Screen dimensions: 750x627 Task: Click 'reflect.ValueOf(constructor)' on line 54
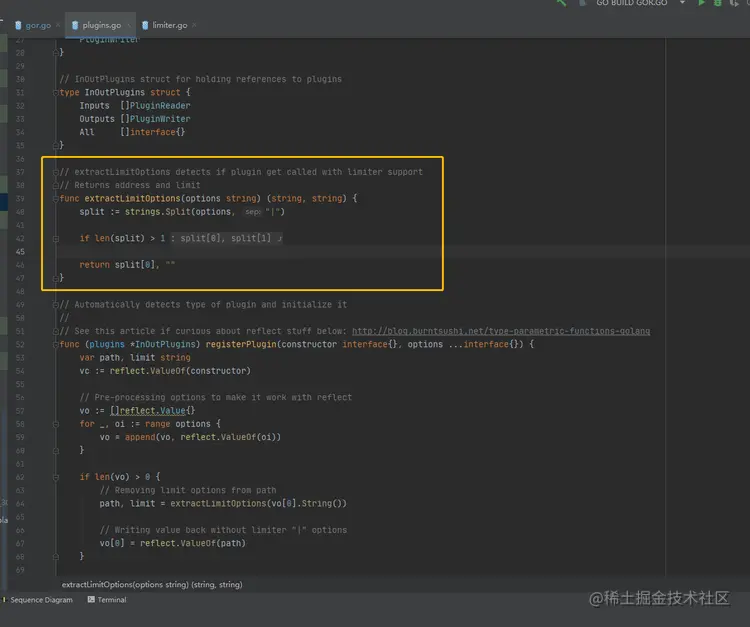click(180, 371)
